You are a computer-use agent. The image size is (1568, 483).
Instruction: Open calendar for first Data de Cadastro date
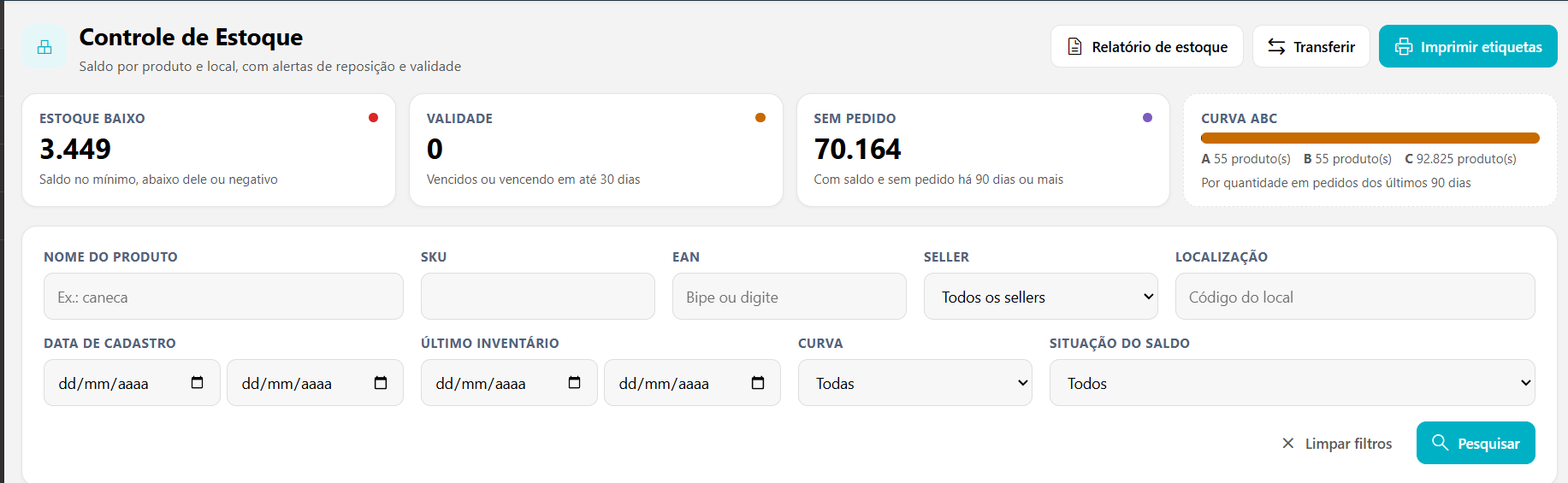click(198, 382)
